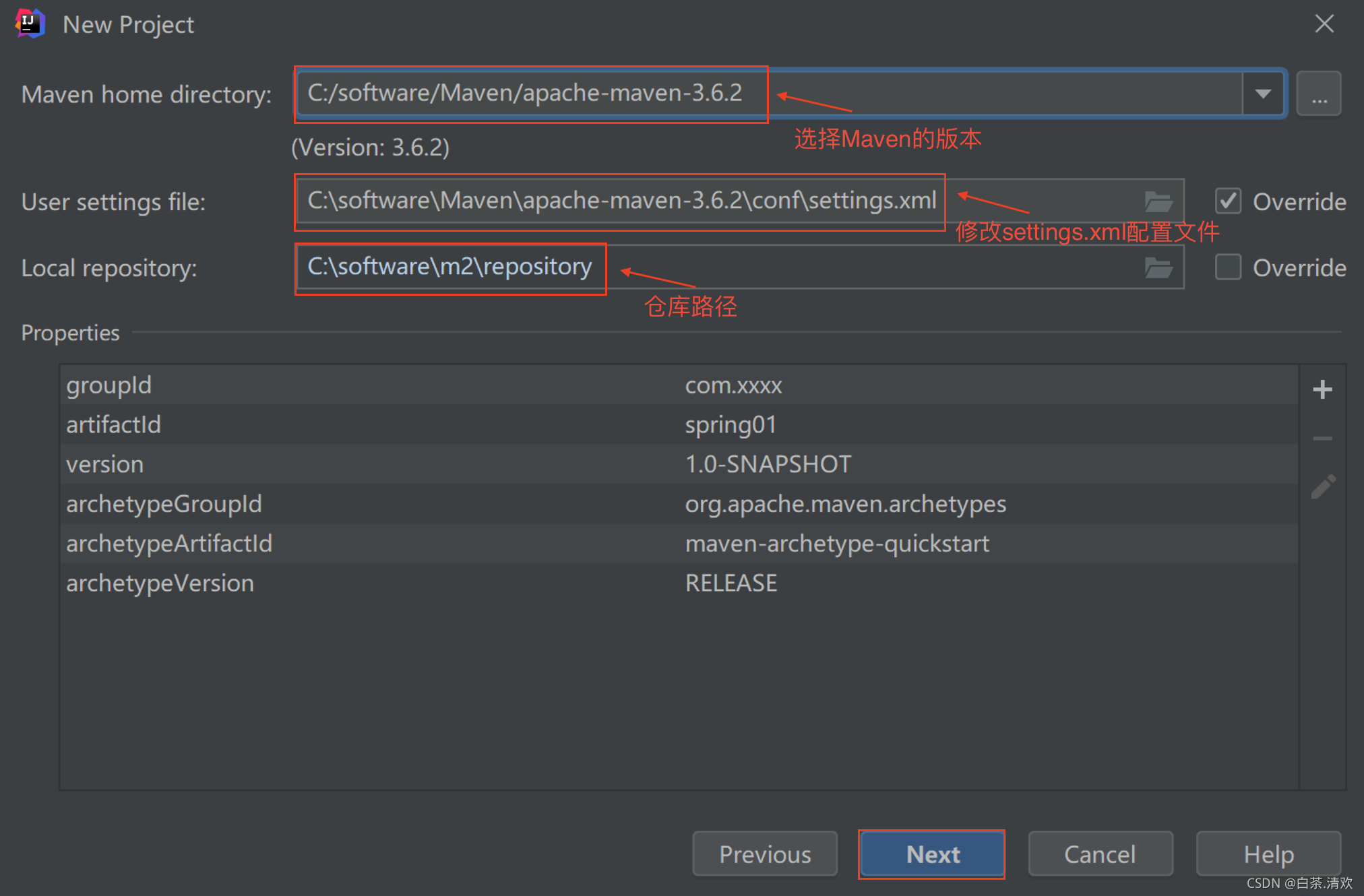Uncheck Override for User settings file
Screen dimensions: 1364x896
pyautogui.click(x=1228, y=201)
